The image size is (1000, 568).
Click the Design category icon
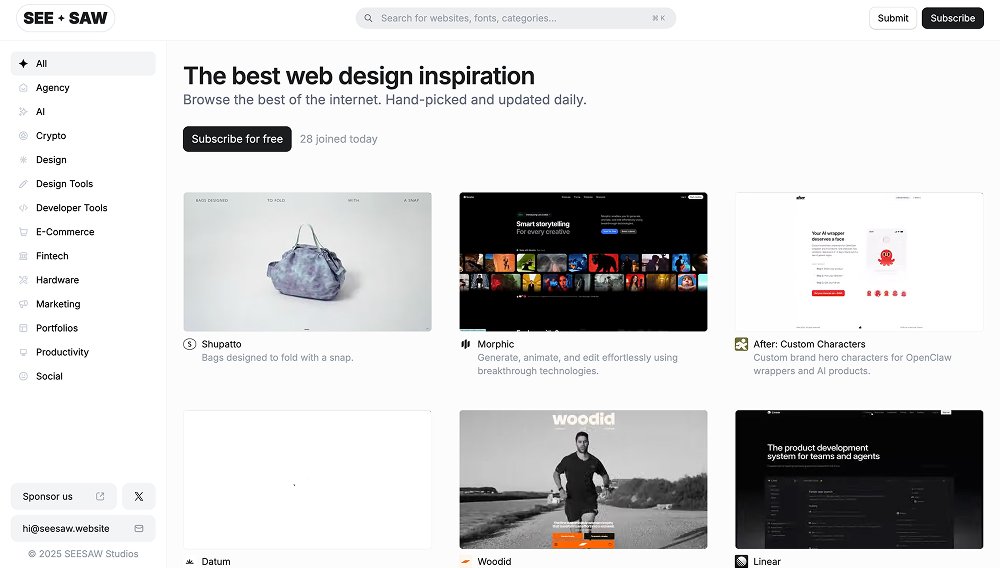click(x=24, y=160)
